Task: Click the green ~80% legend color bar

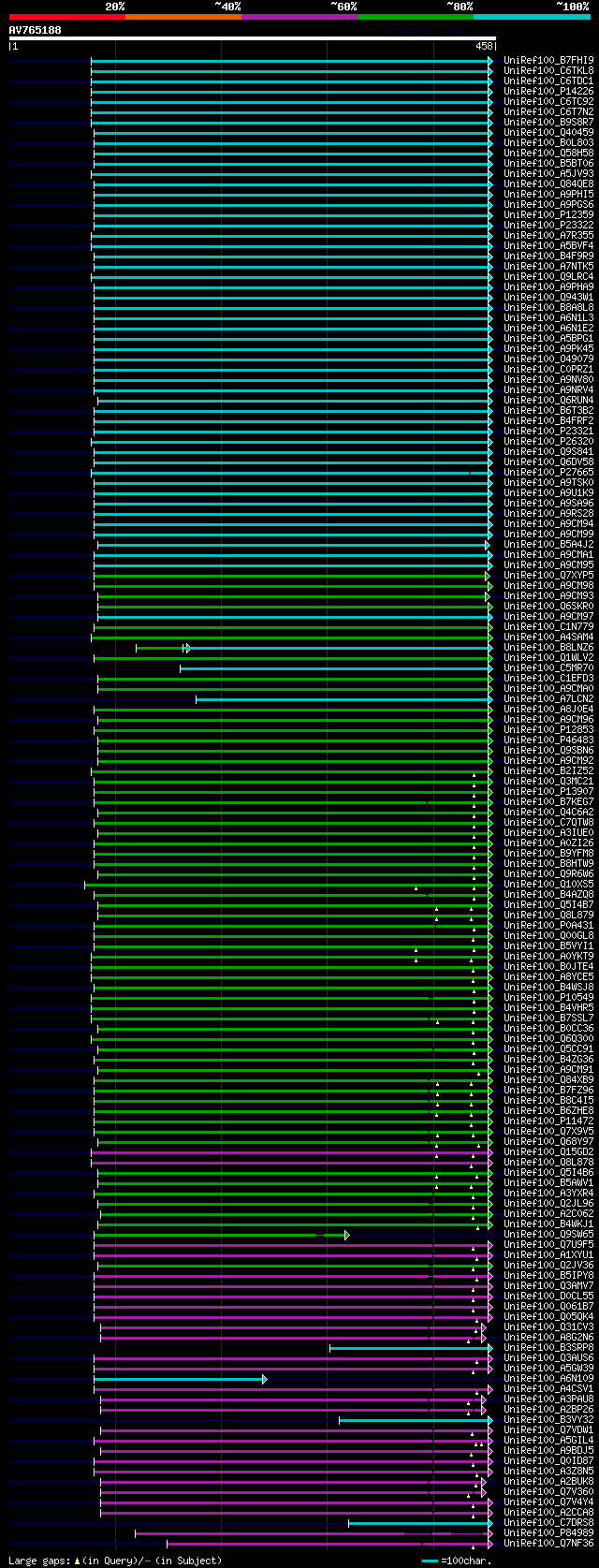Action: (416, 17)
